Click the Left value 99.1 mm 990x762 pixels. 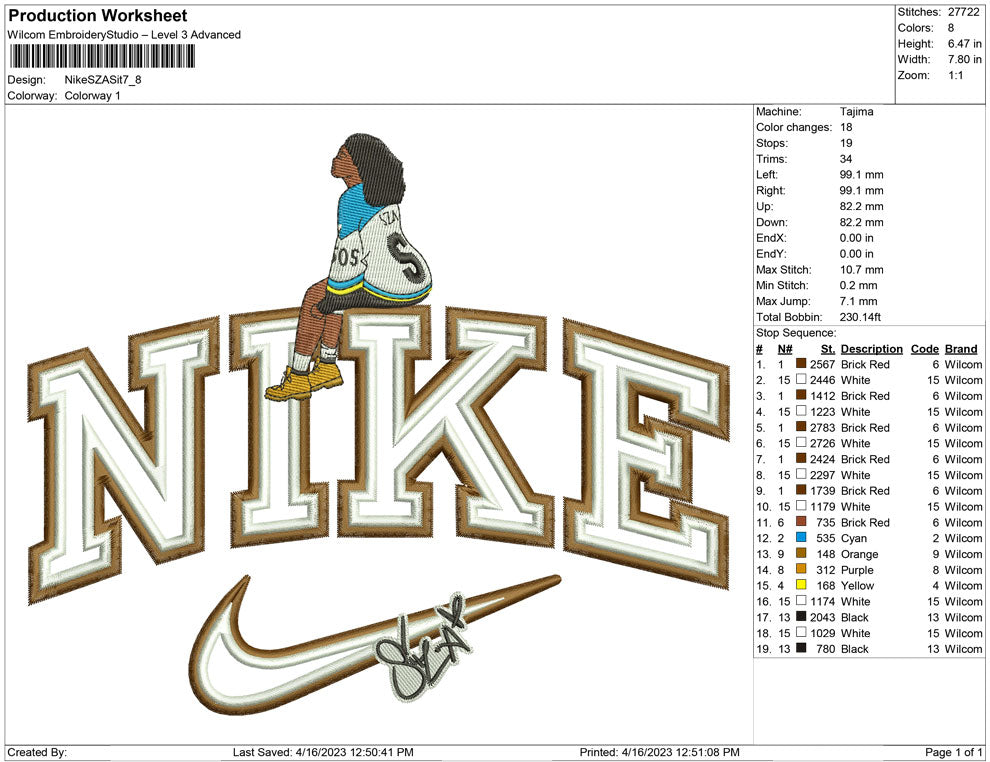pyautogui.click(x=861, y=174)
